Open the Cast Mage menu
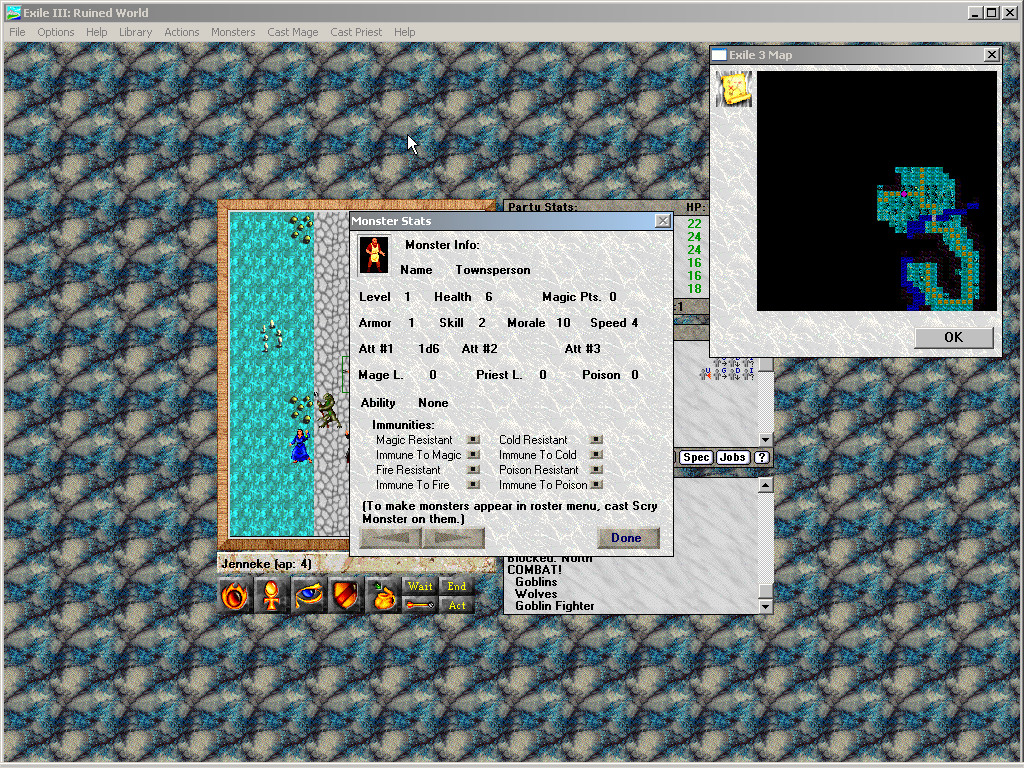Image resolution: width=1024 pixels, height=768 pixels. (x=293, y=32)
